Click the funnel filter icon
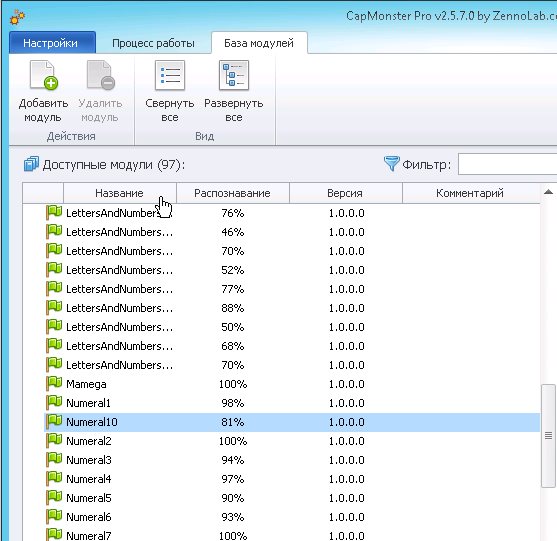Screen dimensions: 557x541 point(391,164)
